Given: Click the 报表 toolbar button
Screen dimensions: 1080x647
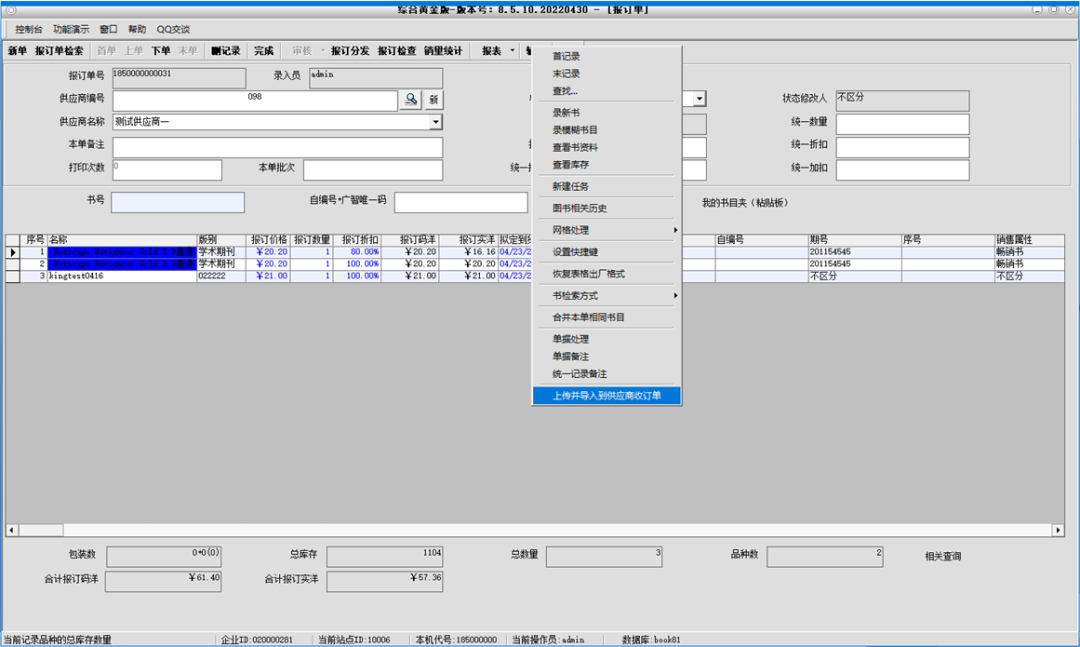Looking at the screenshot, I should 491,51.
